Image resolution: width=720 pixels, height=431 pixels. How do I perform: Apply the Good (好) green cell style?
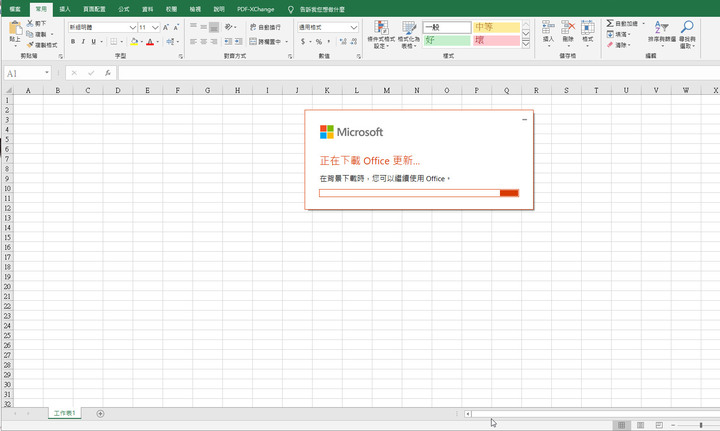click(447, 40)
